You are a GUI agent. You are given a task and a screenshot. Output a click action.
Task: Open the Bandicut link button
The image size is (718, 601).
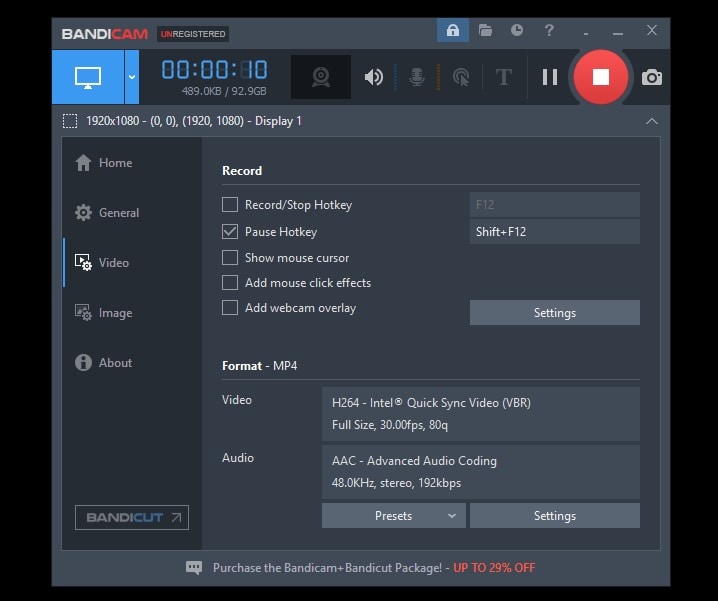132,518
